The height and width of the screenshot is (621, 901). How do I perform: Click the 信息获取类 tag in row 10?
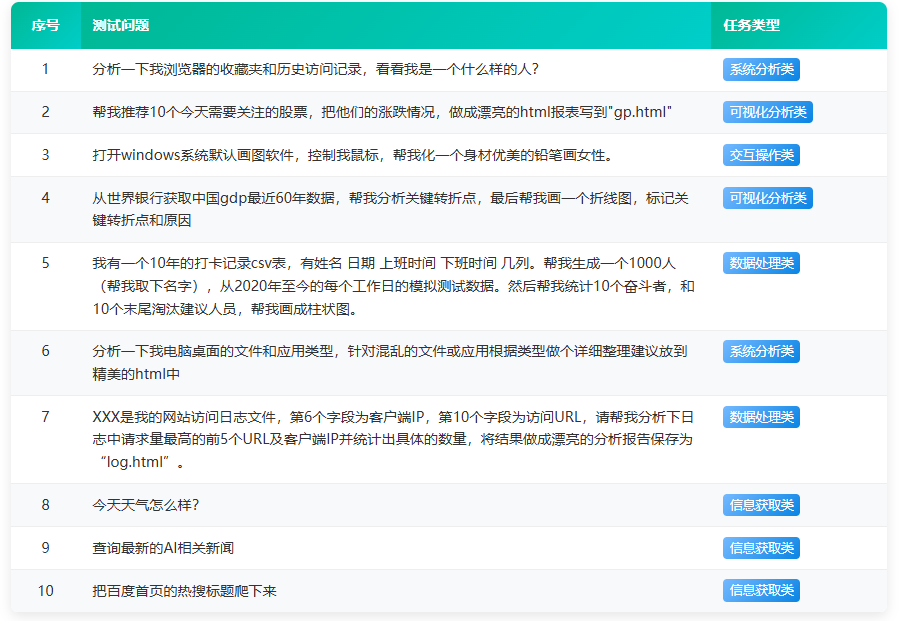pos(761,591)
